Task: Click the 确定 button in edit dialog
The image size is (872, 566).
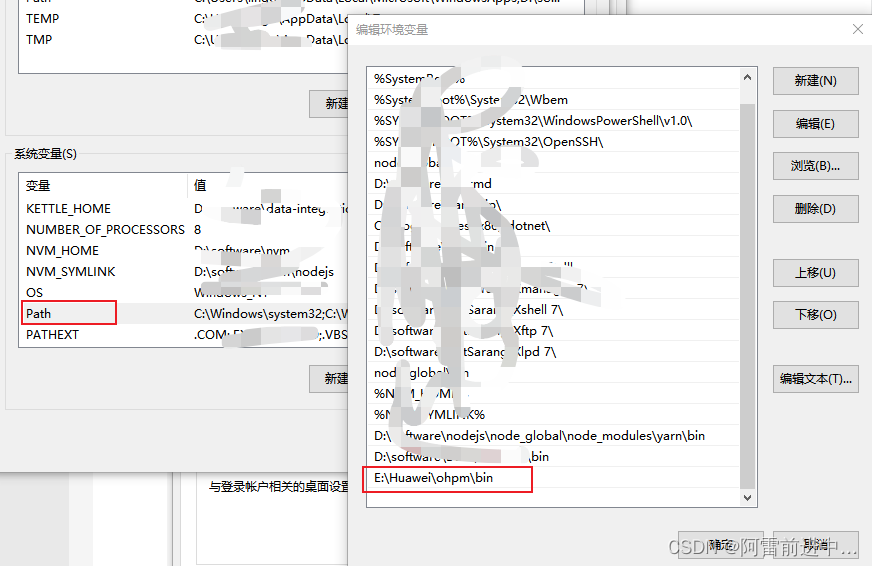Action: pyautogui.click(x=720, y=545)
